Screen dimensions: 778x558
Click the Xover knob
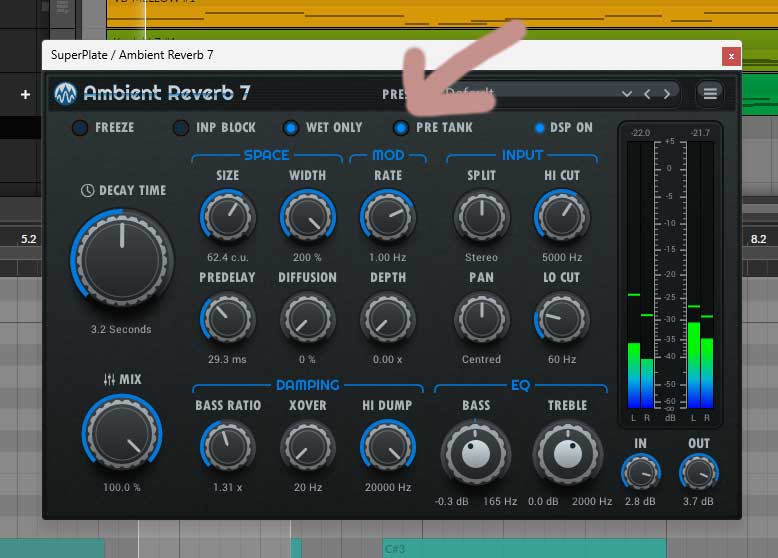click(x=308, y=447)
